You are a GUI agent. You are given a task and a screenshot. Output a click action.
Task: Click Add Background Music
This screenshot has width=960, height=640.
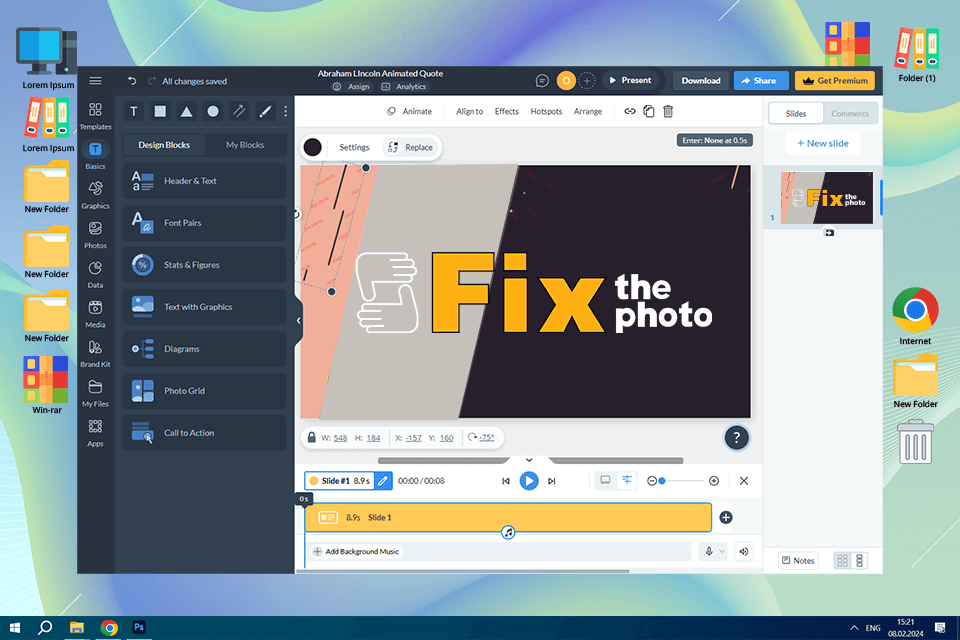pyautogui.click(x=356, y=552)
